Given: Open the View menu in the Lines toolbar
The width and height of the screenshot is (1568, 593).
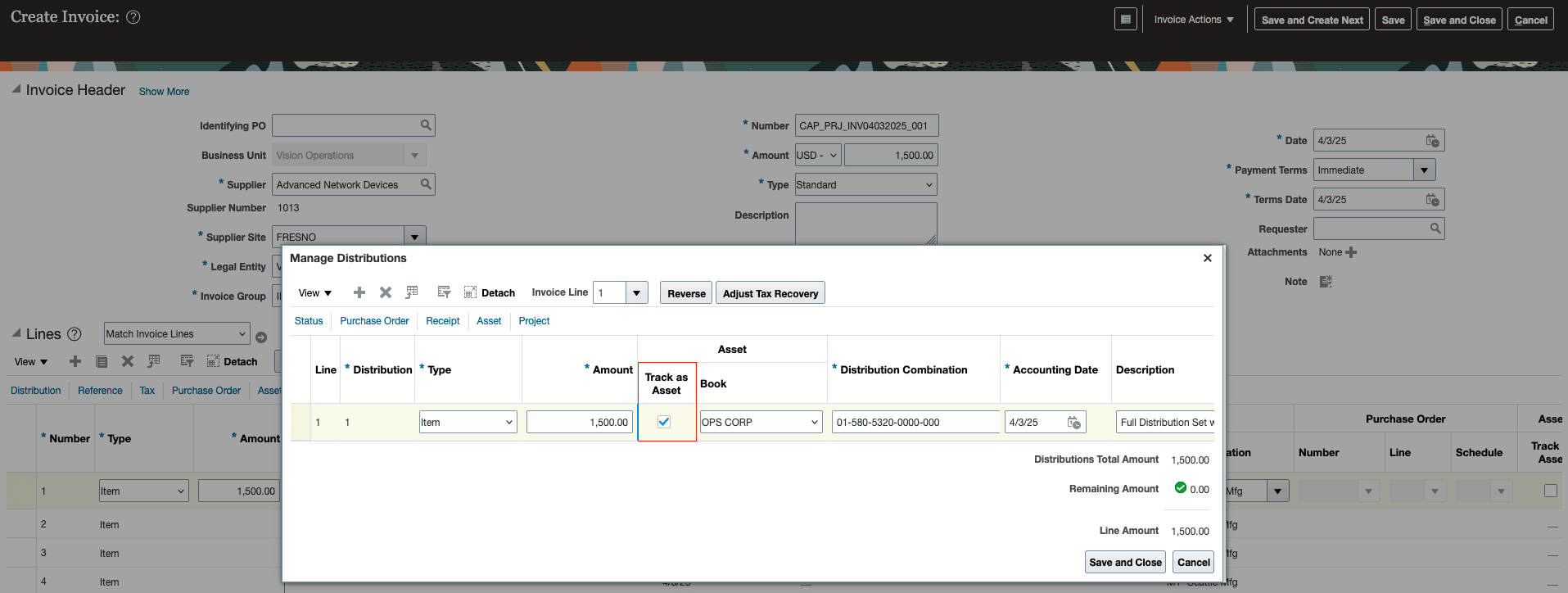Looking at the screenshot, I should pyautogui.click(x=31, y=362).
